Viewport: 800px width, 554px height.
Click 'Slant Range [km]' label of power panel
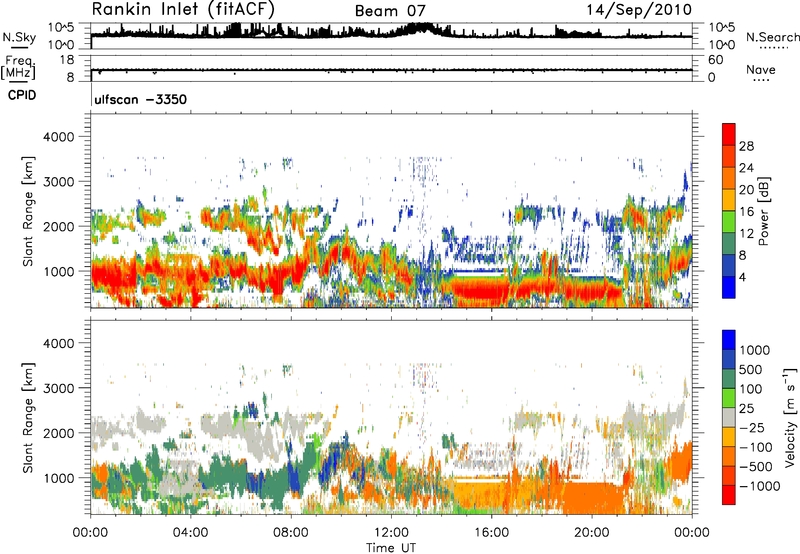[x=28, y=211]
